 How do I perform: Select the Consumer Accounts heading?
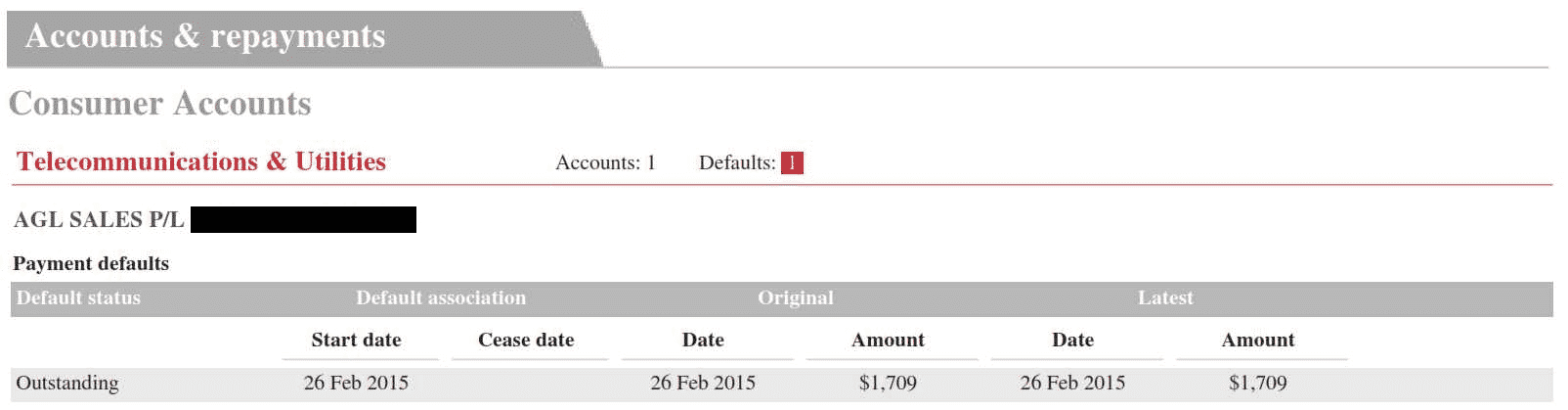(x=160, y=104)
